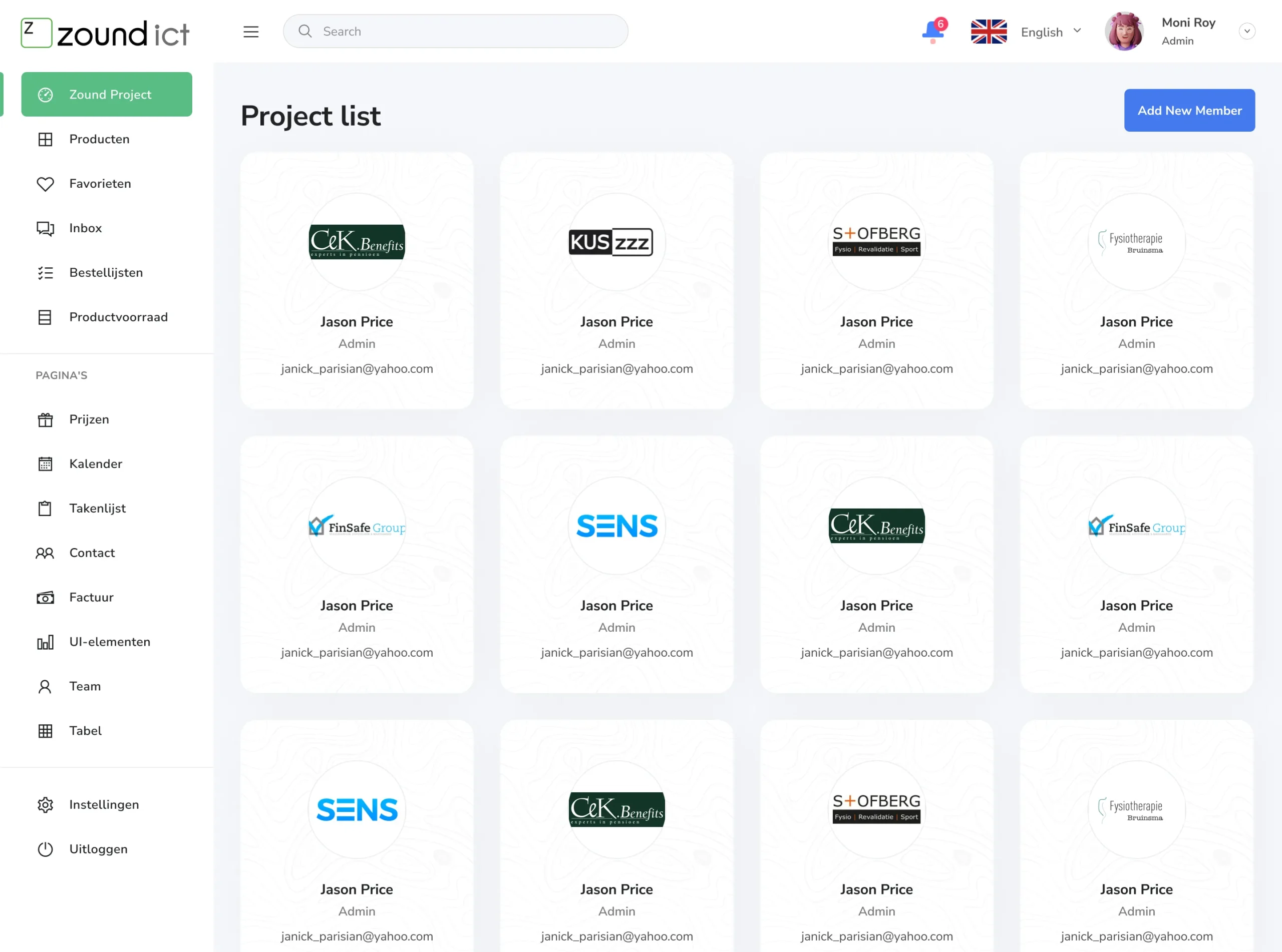Open the Instellingen gear icon

(45, 804)
